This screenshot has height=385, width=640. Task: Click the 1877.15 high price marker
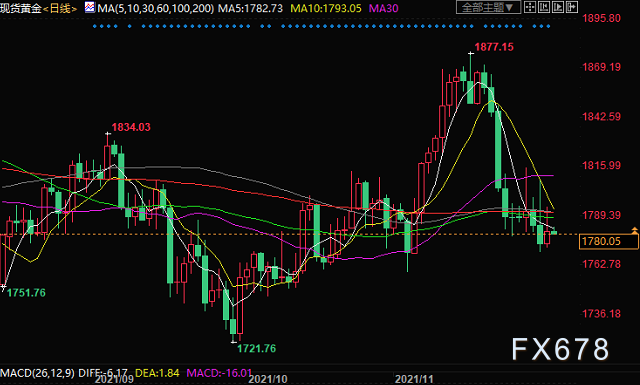[x=494, y=47]
